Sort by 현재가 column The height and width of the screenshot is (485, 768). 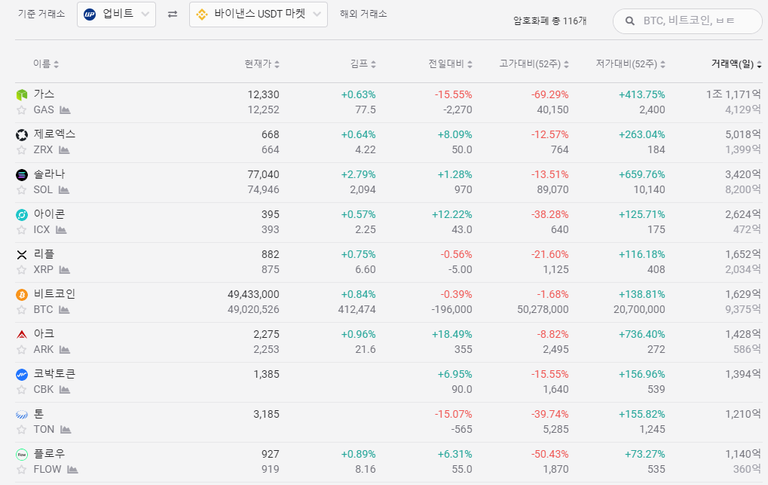(x=262, y=64)
